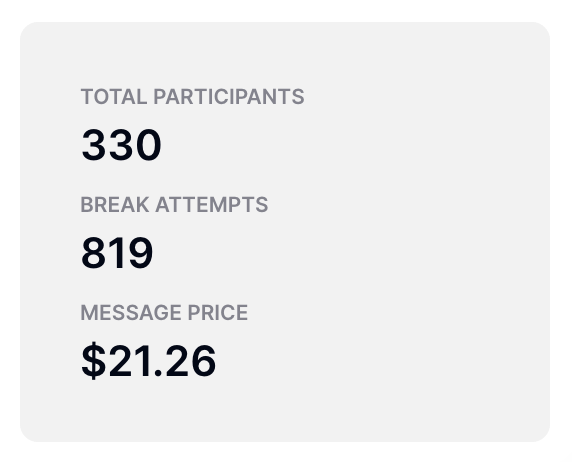Click the TOTAL PARTICIPANTS label
This screenshot has height=462, width=572.
[x=192, y=97]
